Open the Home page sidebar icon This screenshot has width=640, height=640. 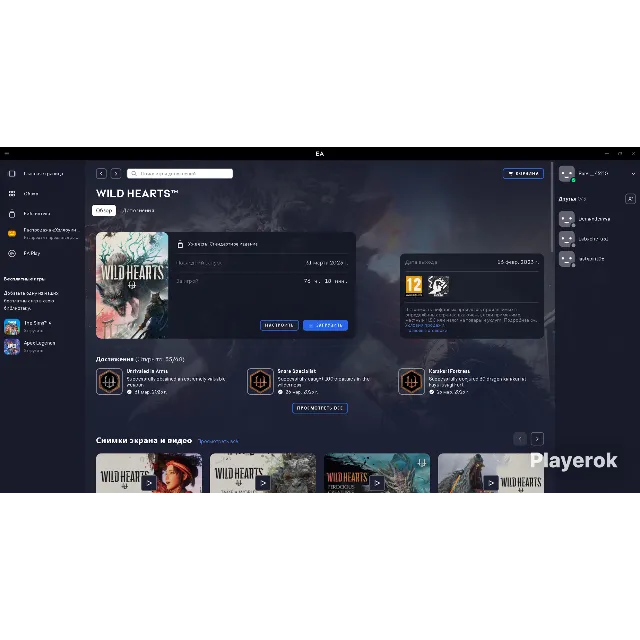(x=12, y=173)
